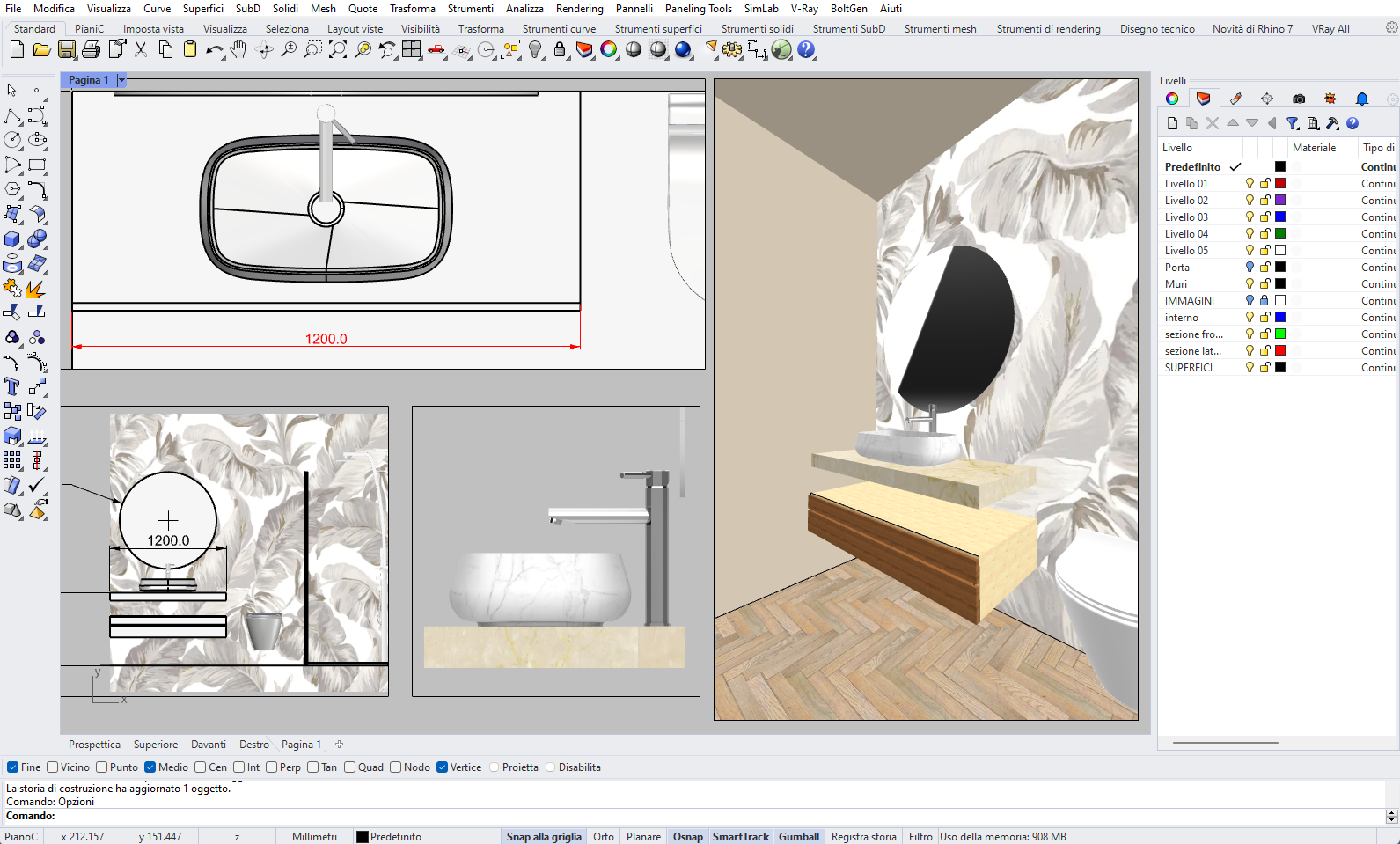The width and height of the screenshot is (1400, 844).
Task: Enable the Perp osnap checkbox
Action: pyautogui.click(x=272, y=767)
